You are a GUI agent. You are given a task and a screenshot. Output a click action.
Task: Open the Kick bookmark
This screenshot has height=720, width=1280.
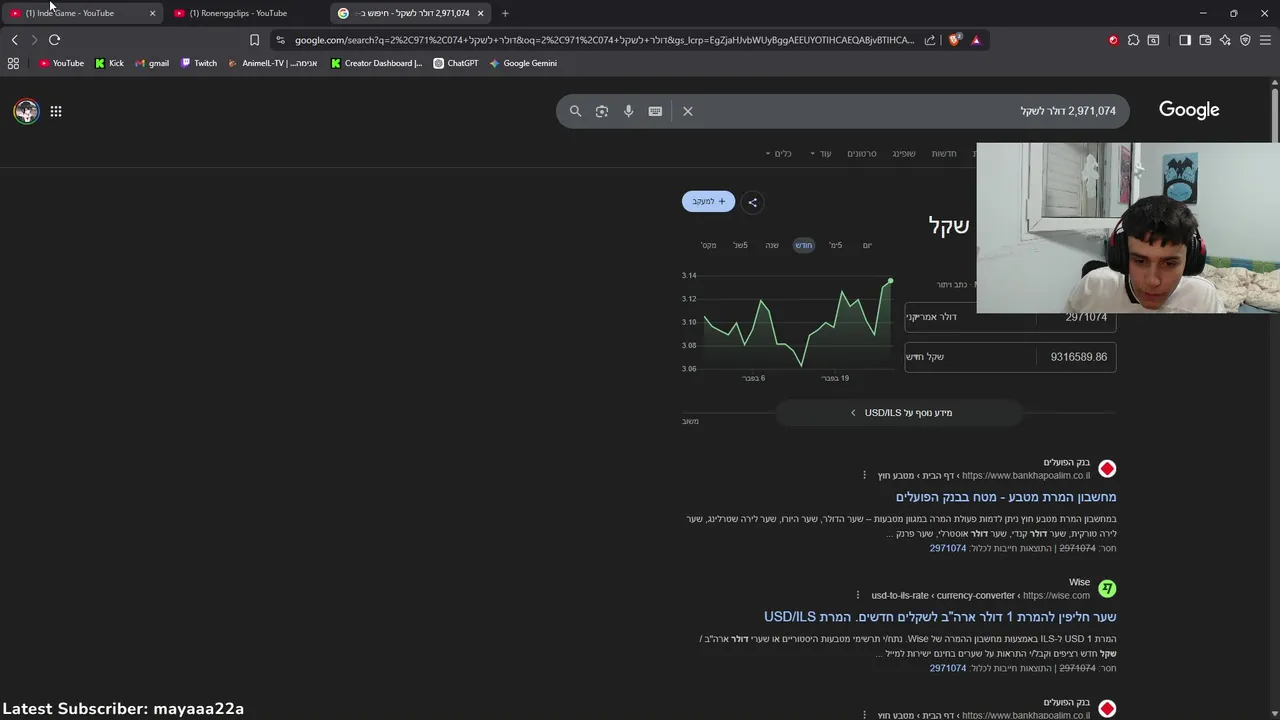pyautogui.click(x=109, y=63)
